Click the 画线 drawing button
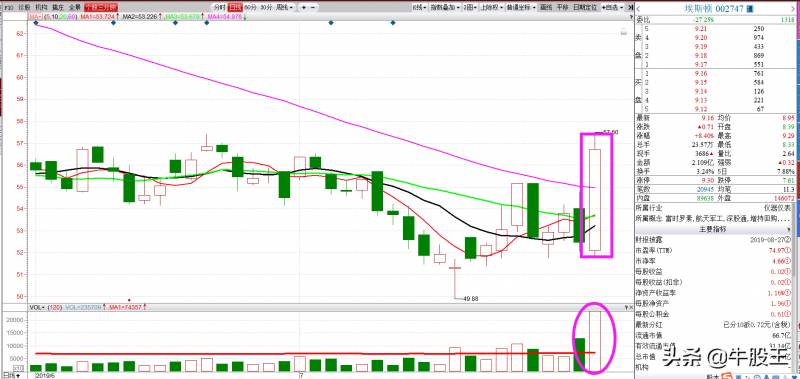The image size is (800, 379). [546, 7]
